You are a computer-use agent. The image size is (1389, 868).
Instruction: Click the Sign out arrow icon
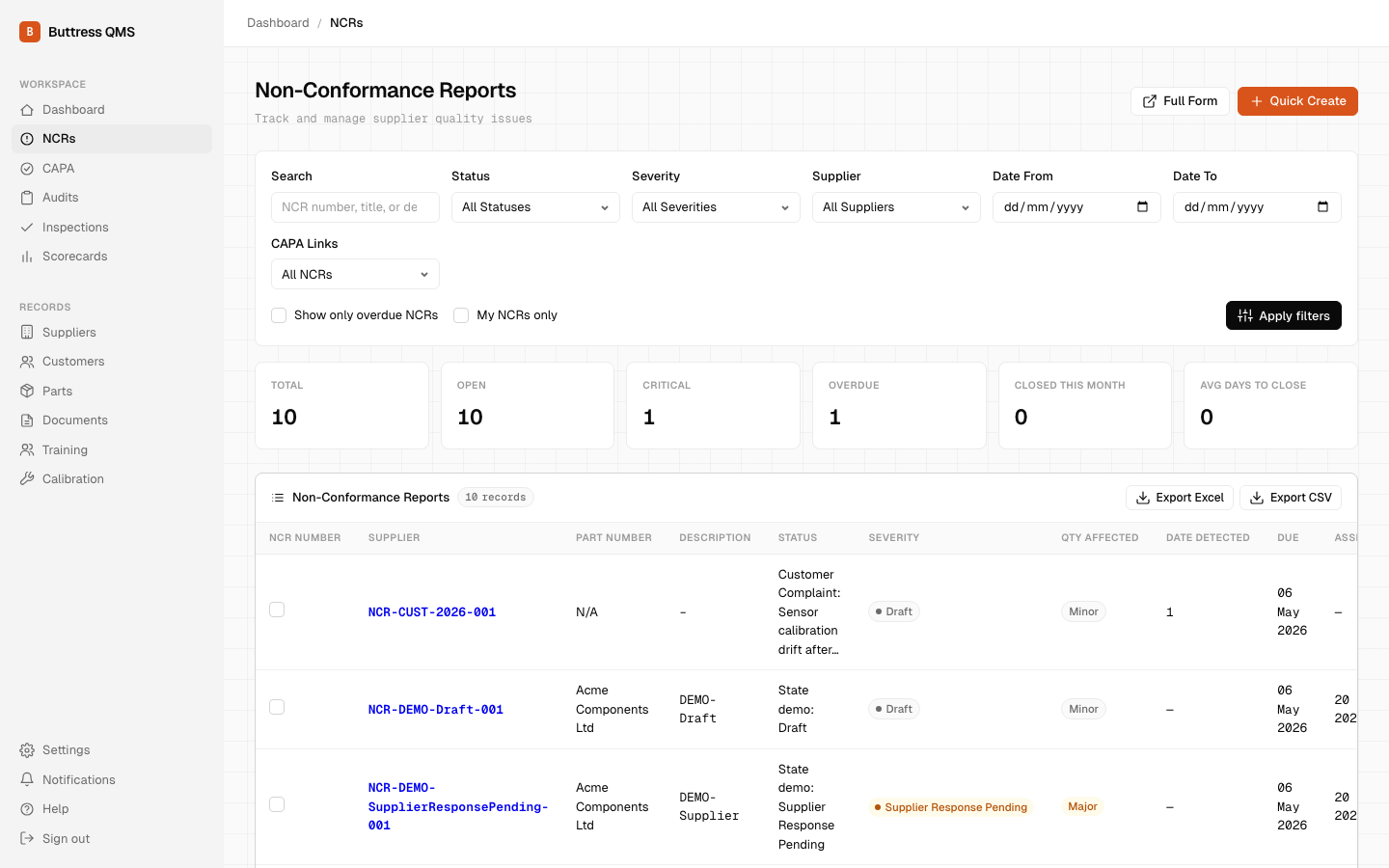(x=27, y=839)
